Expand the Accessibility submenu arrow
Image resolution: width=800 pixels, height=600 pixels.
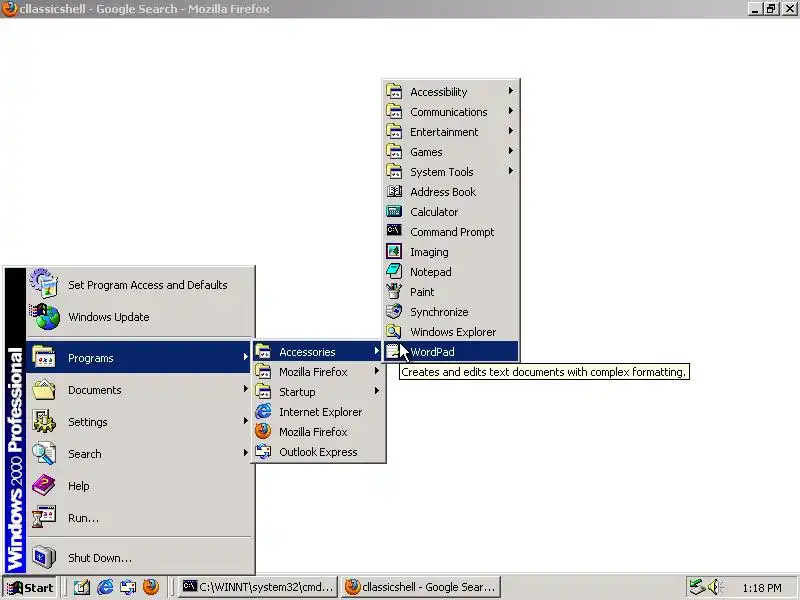510,91
